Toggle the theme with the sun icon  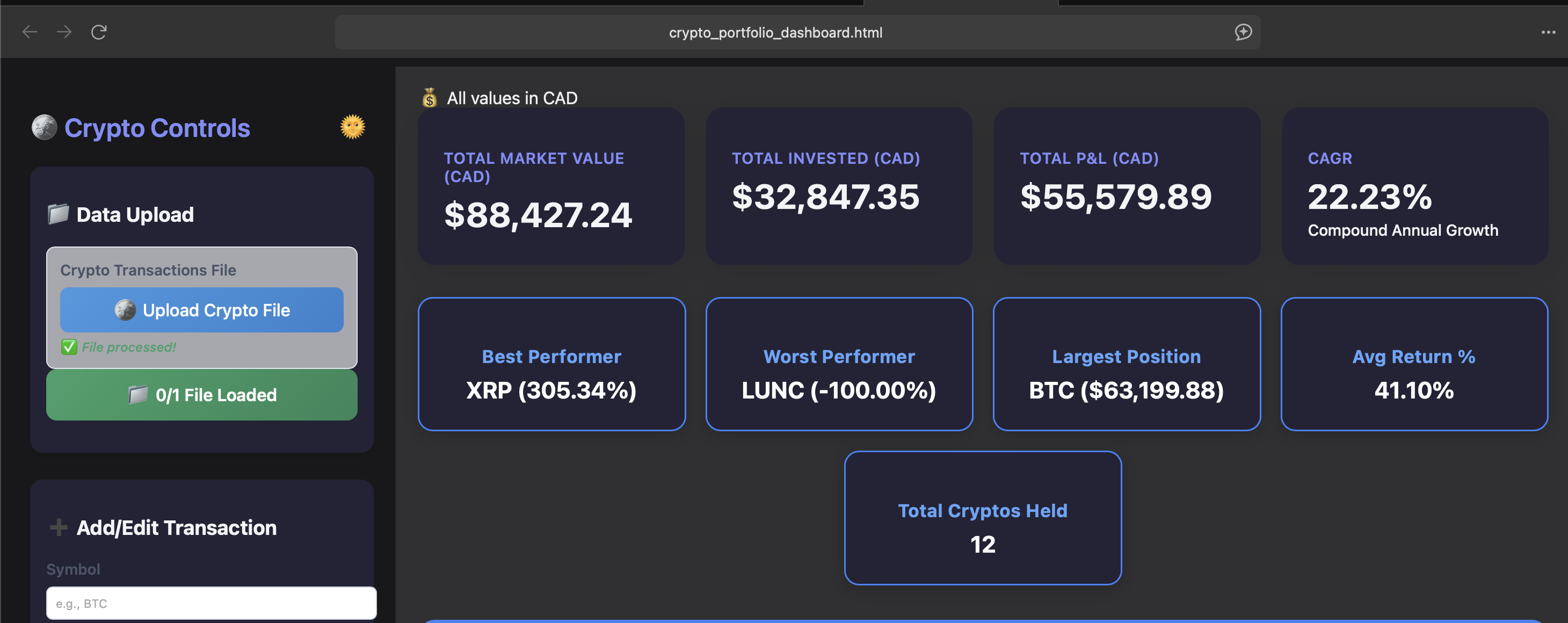pos(352,127)
